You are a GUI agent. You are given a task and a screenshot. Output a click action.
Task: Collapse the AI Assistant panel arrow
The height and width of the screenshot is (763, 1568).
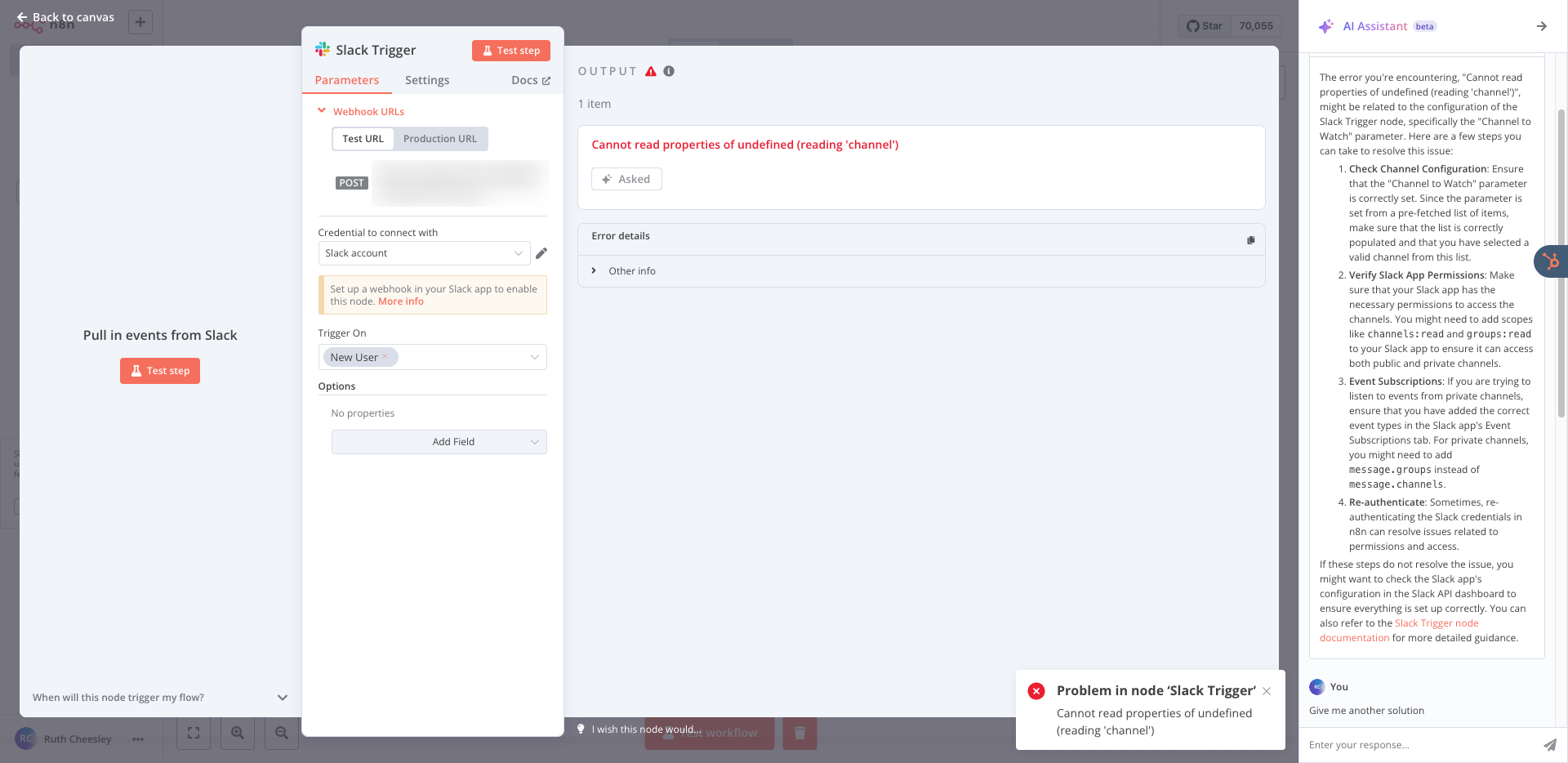tap(1542, 26)
